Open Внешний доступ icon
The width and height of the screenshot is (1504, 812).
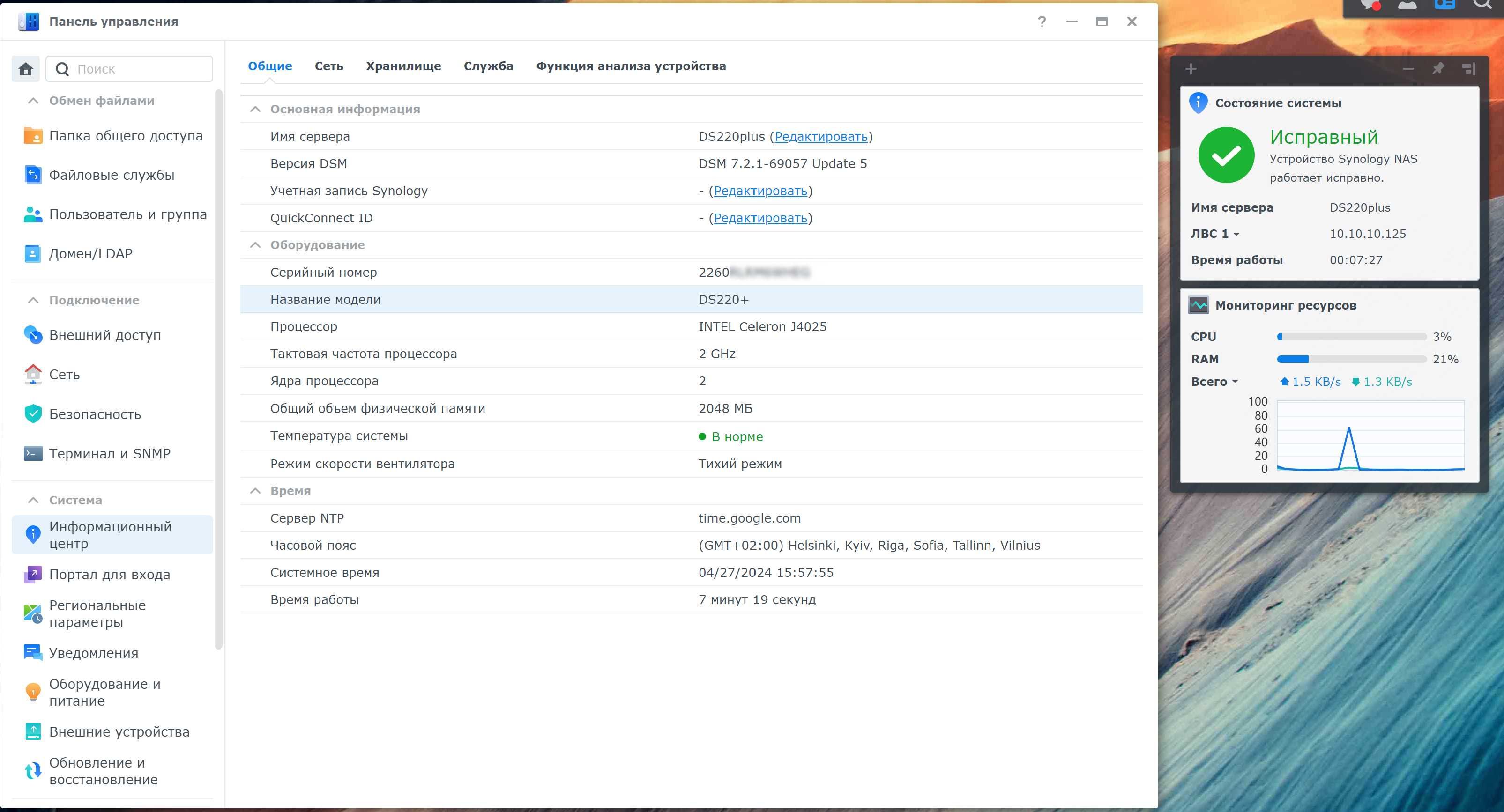click(33, 335)
